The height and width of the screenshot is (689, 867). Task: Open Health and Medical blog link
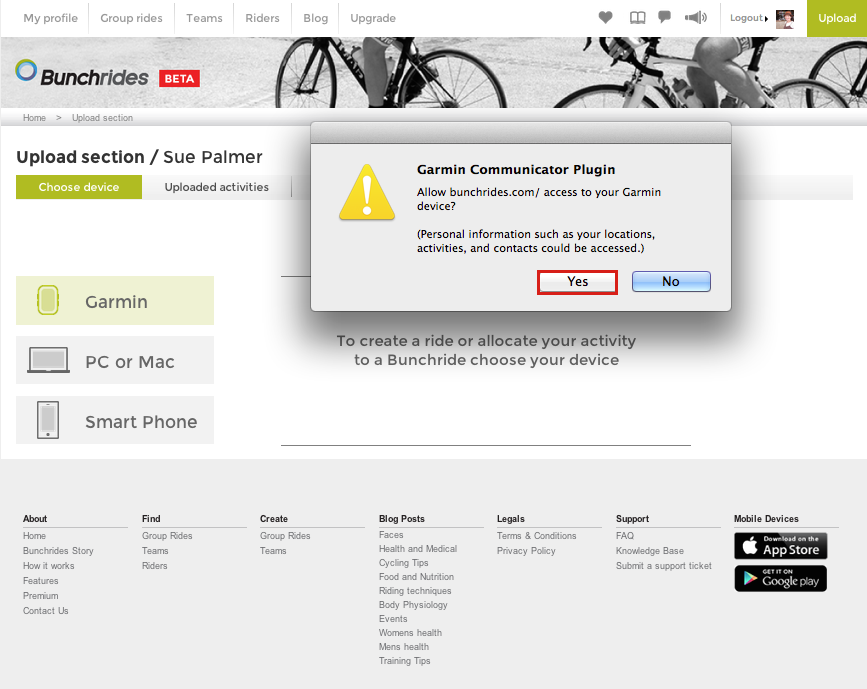tap(418, 549)
